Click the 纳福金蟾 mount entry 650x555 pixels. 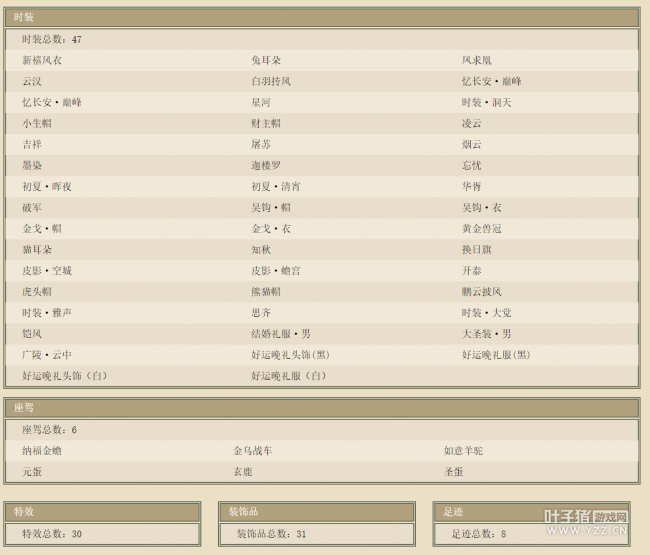point(42,451)
